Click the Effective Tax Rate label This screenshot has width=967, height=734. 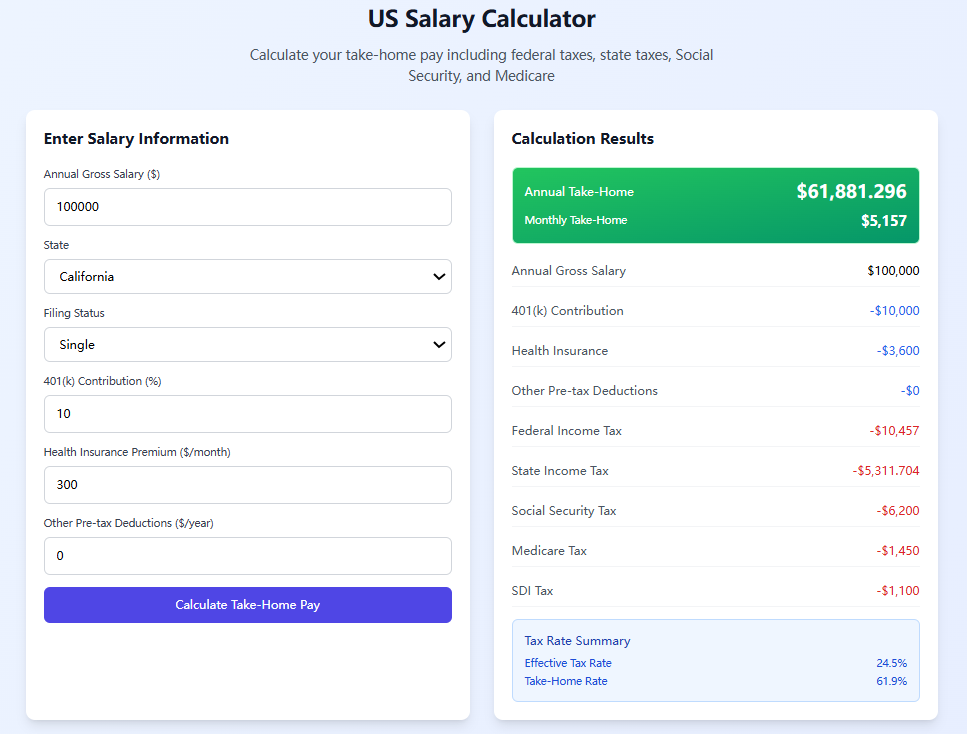pos(568,662)
